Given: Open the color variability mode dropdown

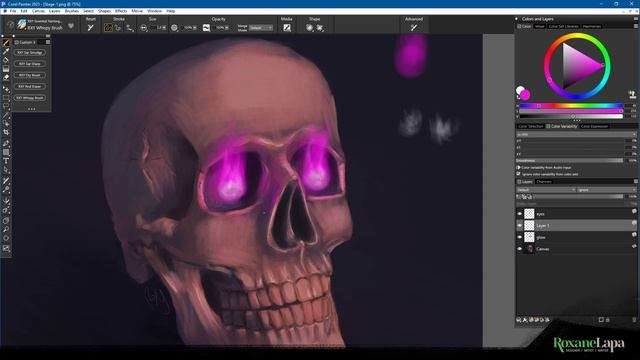Looking at the screenshot, I should point(576,134).
